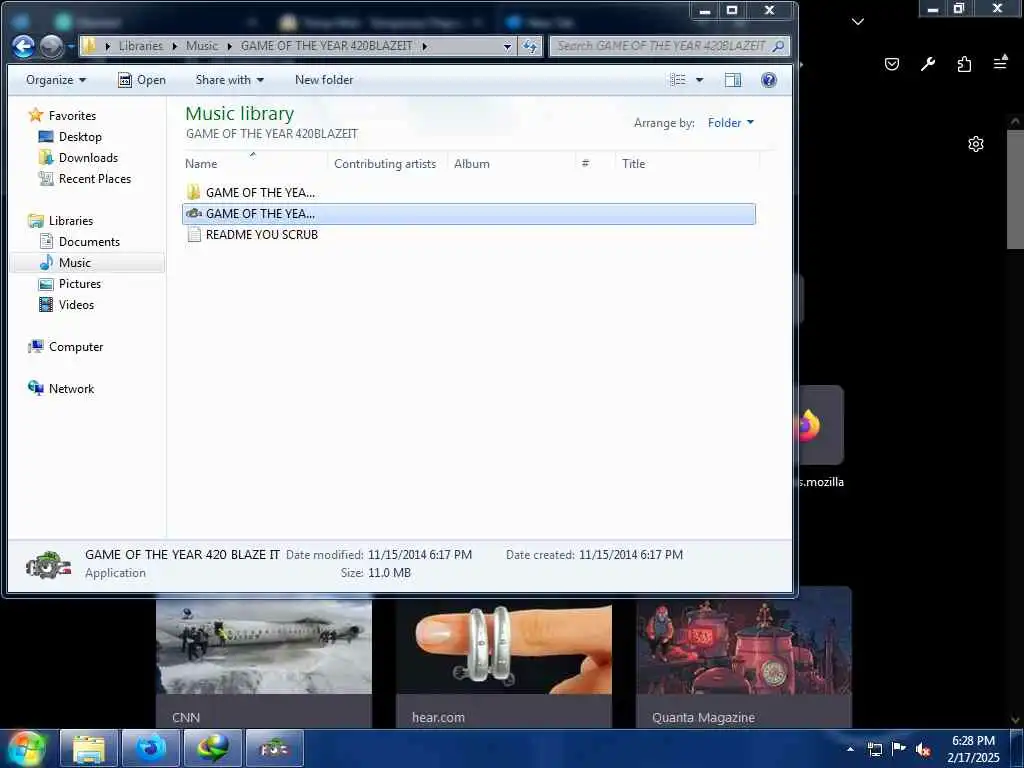Click the network tray icon
The image size is (1024, 768).
point(874,749)
